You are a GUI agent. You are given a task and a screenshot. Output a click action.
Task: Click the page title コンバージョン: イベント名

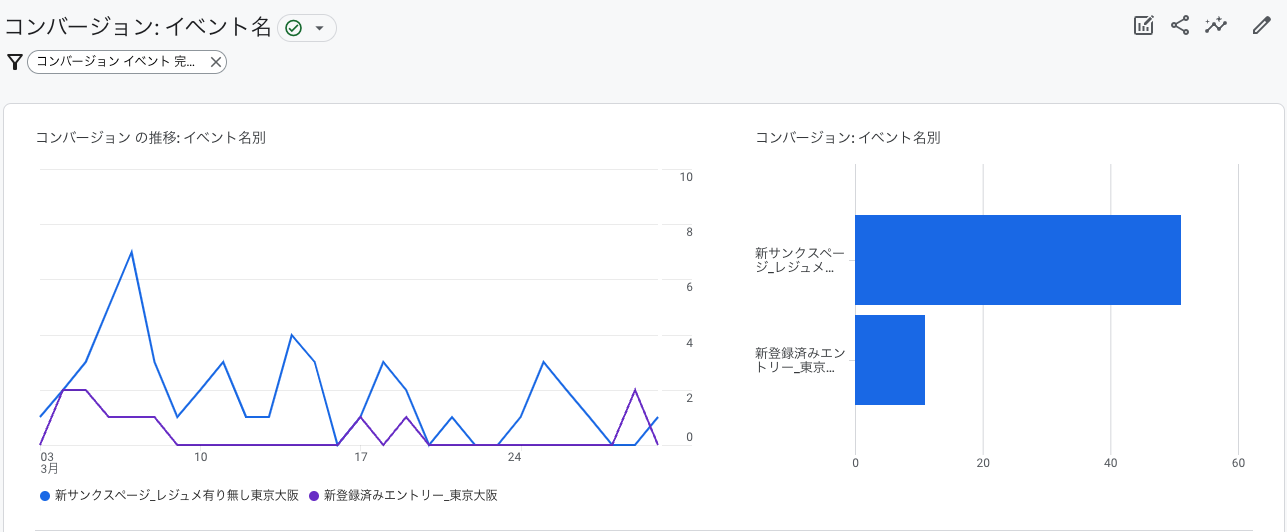pyautogui.click(x=138, y=27)
